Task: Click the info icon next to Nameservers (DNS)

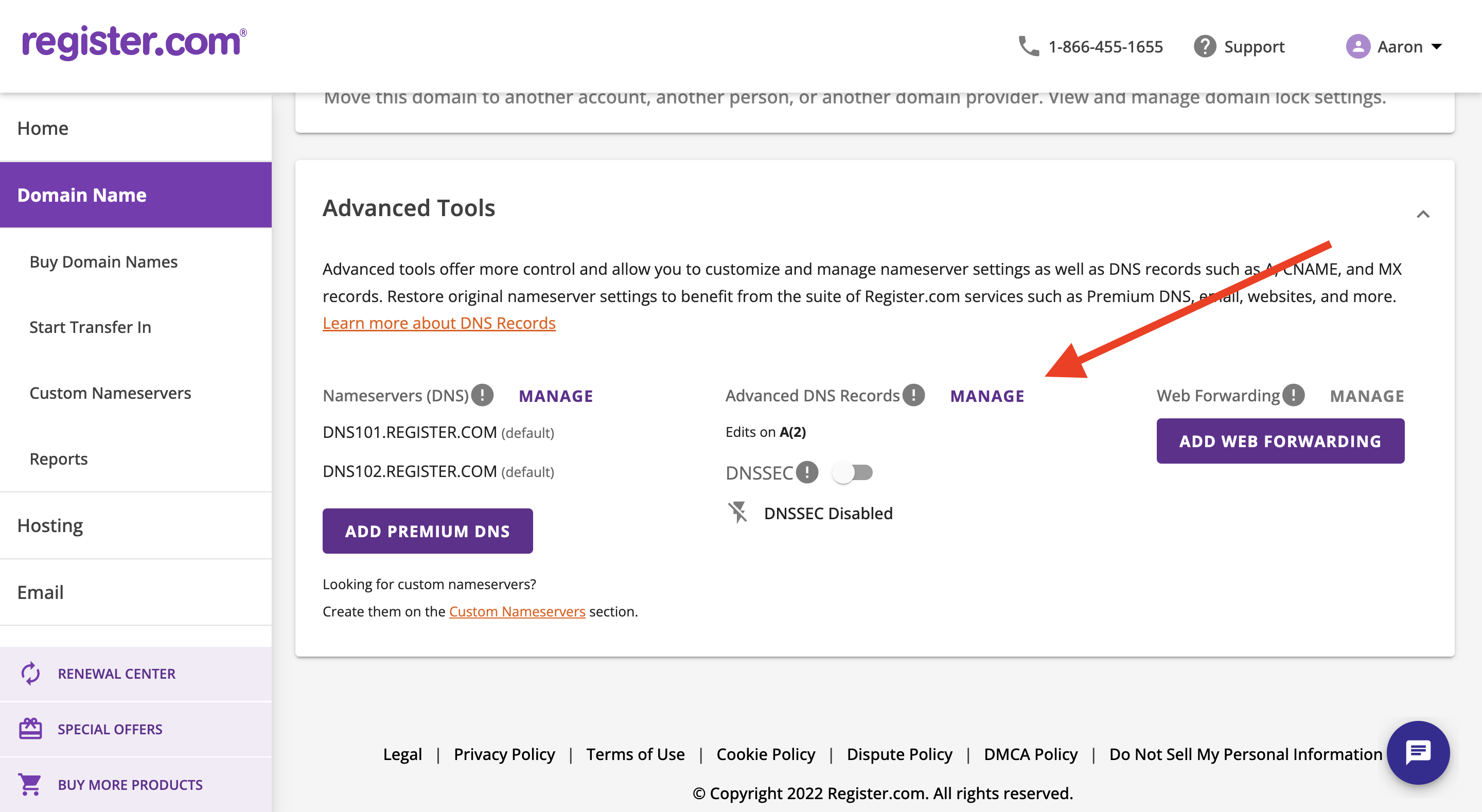Action: click(482, 395)
